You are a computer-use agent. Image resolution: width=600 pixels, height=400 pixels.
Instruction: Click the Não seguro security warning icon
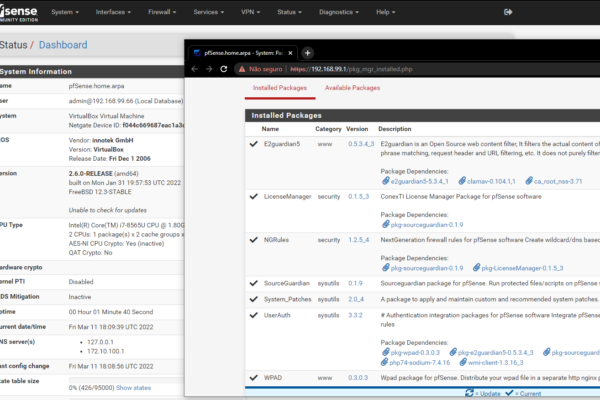pyautogui.click(x=242, y=69)
